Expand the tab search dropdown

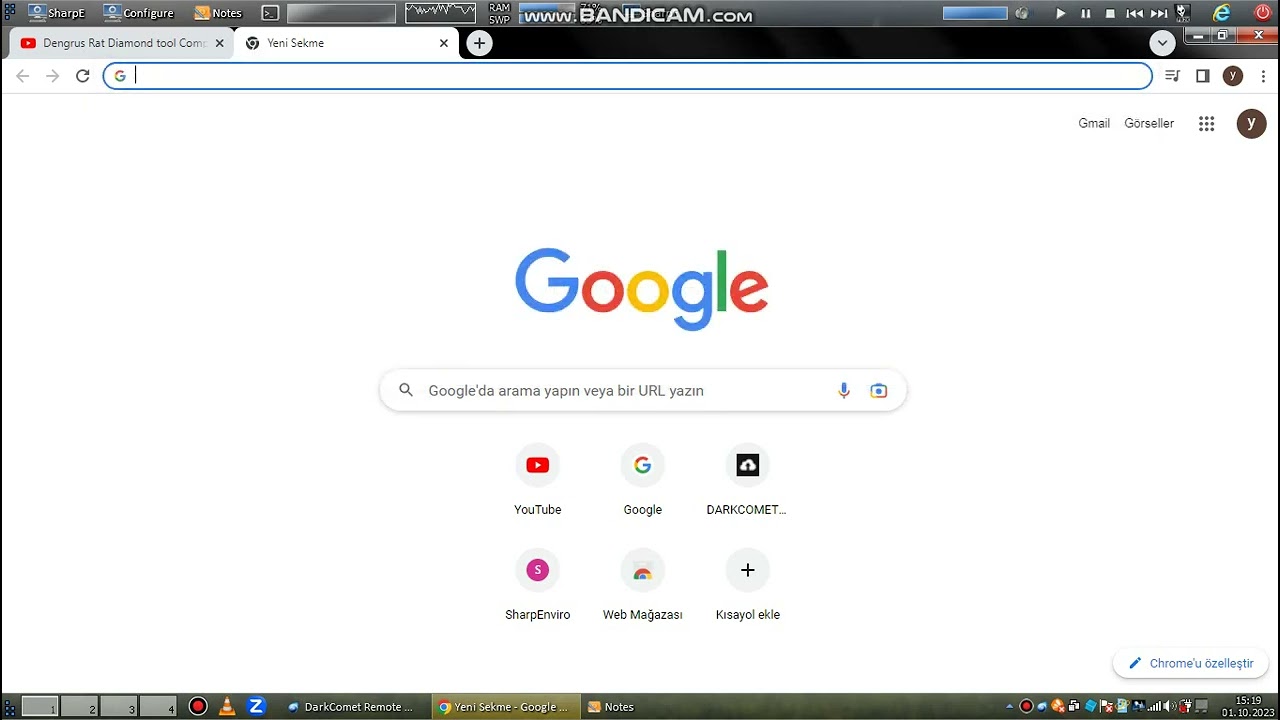click(x=1162, y=43)
